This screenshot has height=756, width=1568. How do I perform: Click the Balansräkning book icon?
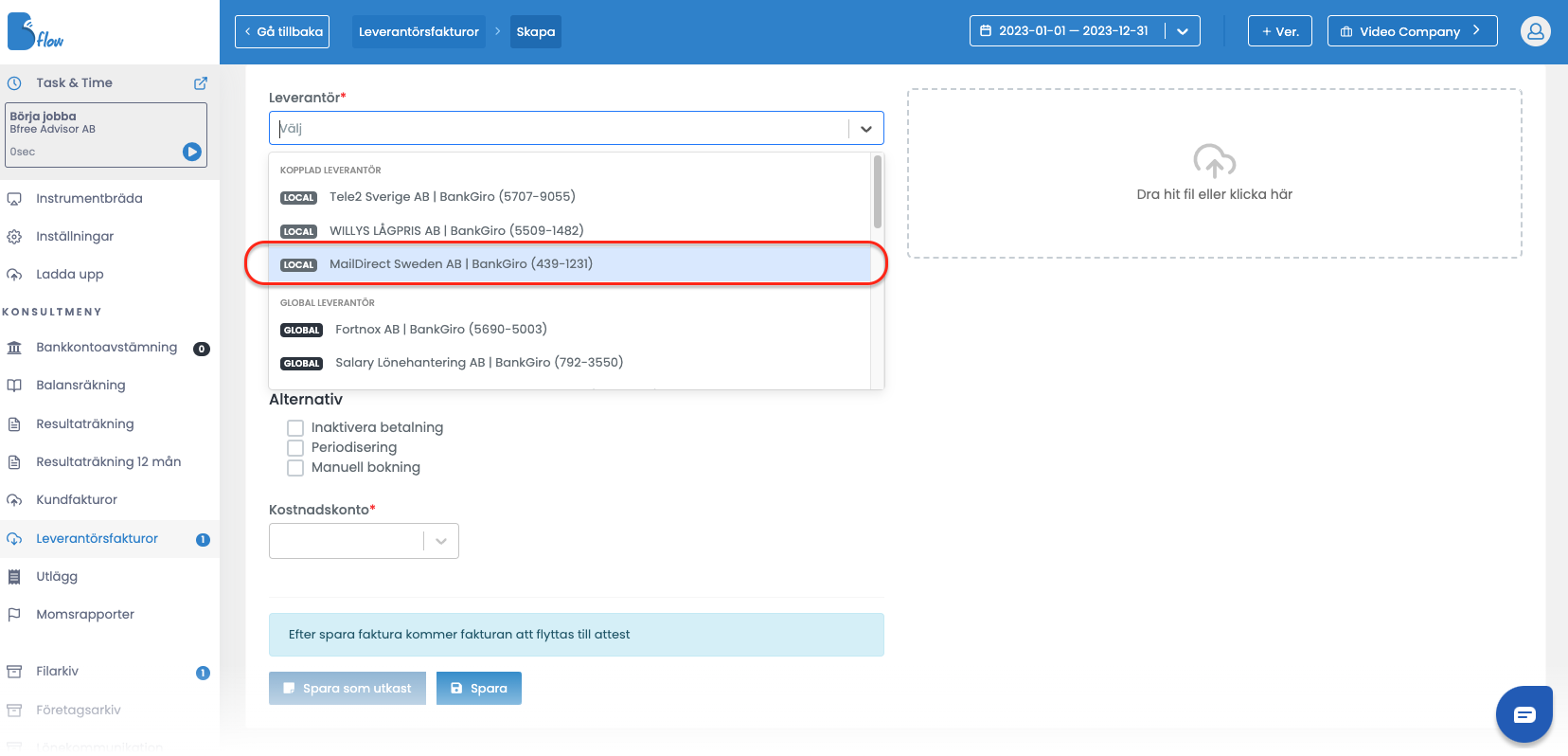[x=14, y=386]
